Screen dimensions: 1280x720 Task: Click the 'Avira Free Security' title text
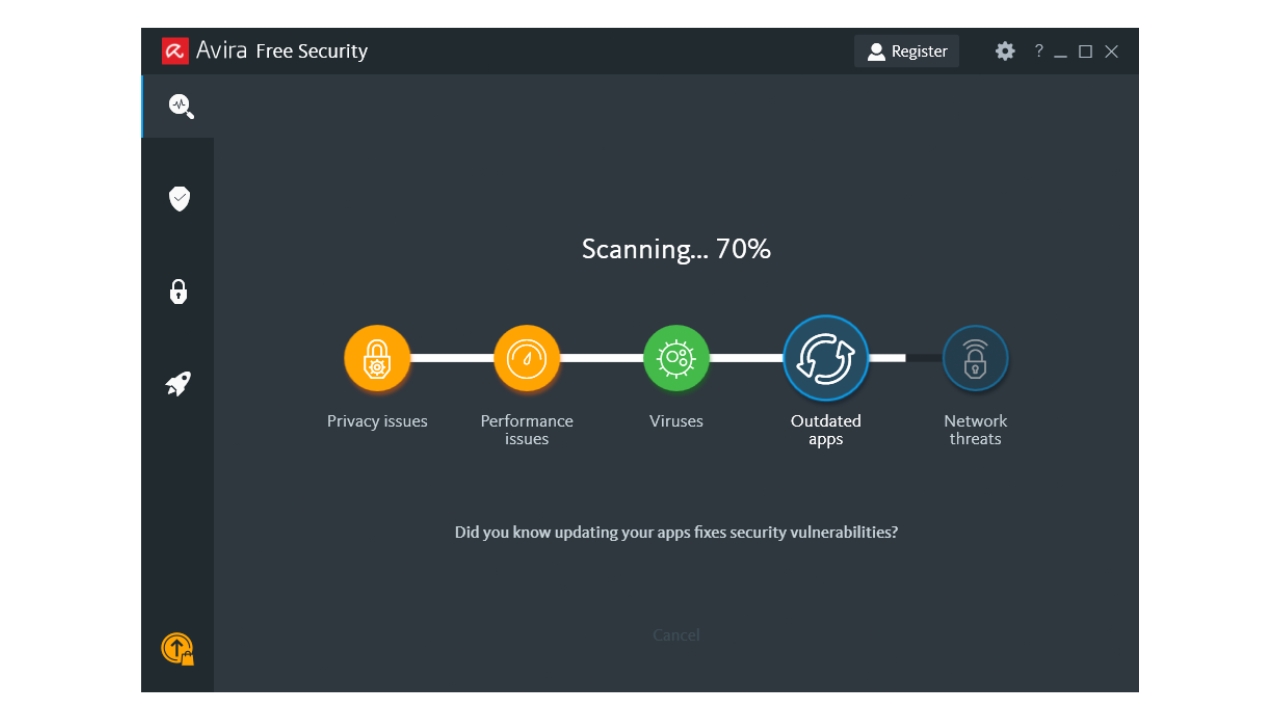pos(282,51)
